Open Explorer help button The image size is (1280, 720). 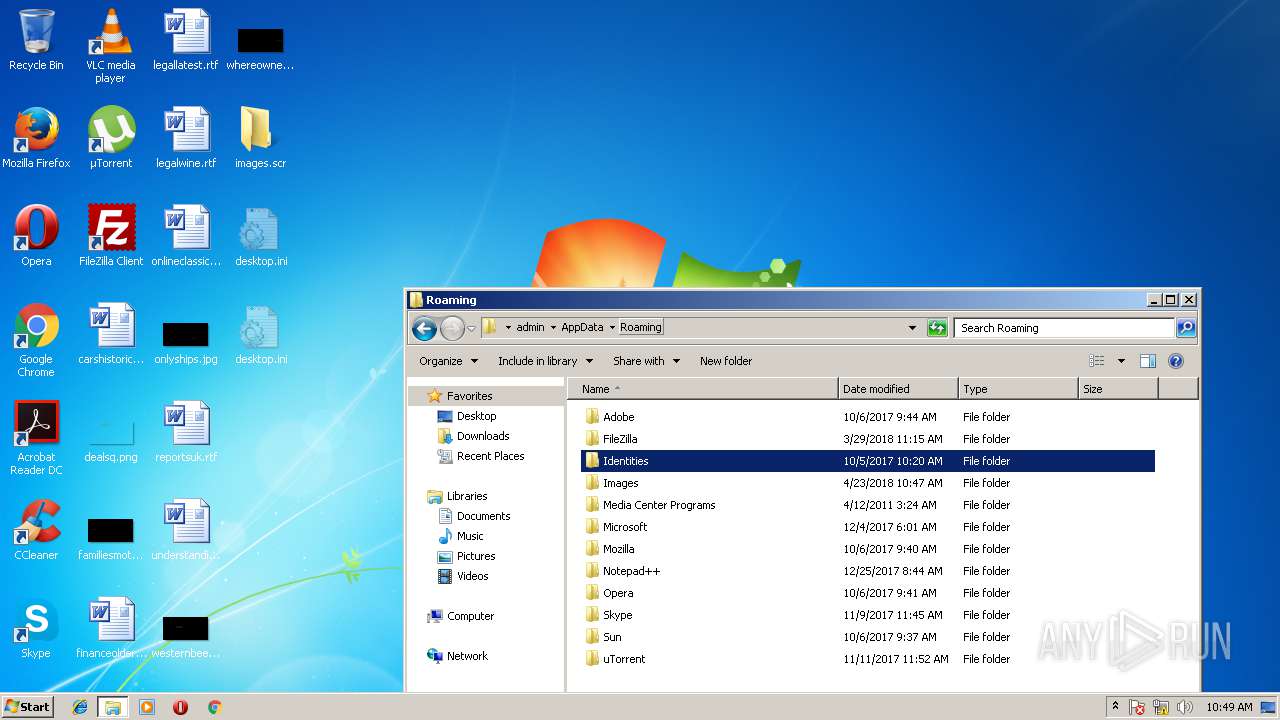tap(1176, 361)
